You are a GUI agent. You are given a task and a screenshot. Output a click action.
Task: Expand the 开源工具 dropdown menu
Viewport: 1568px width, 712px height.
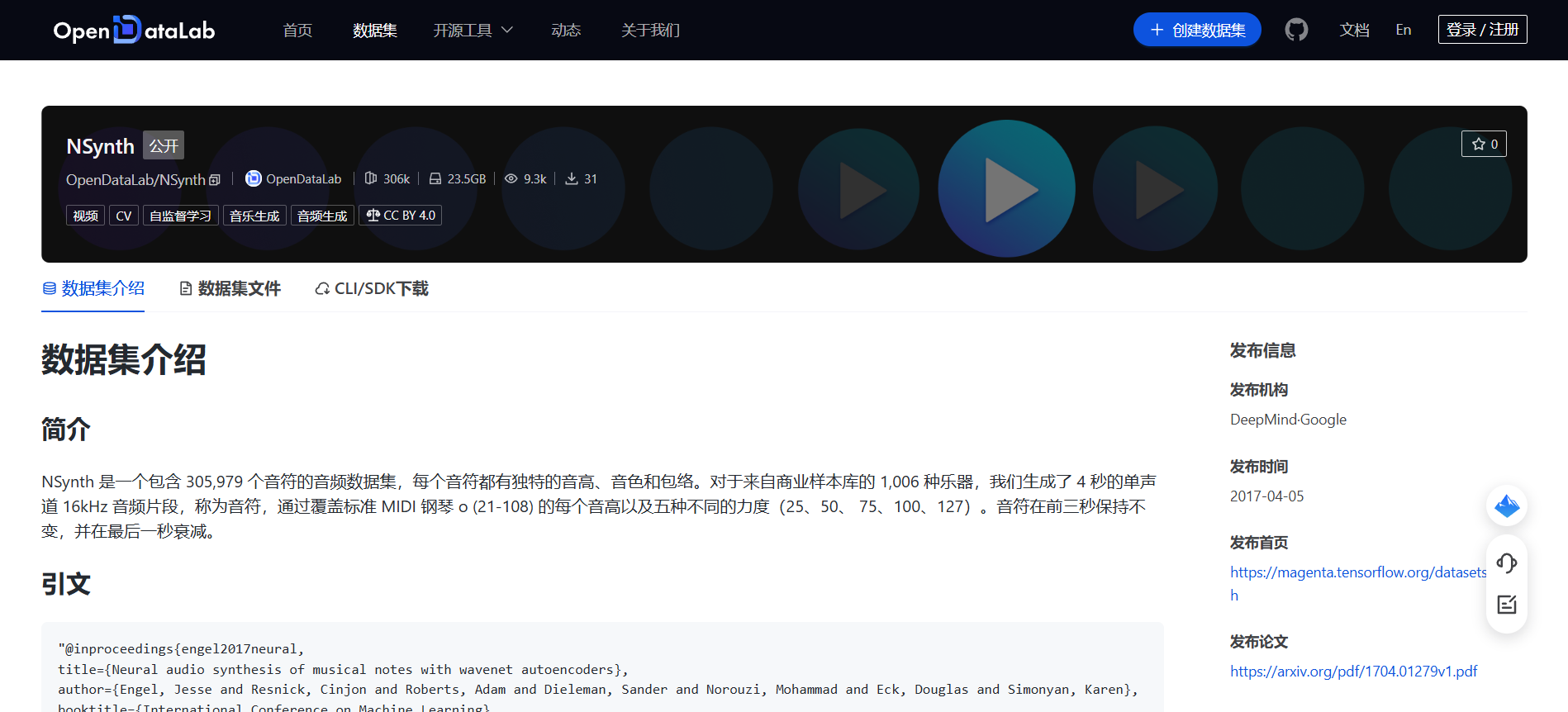point(473,30)
